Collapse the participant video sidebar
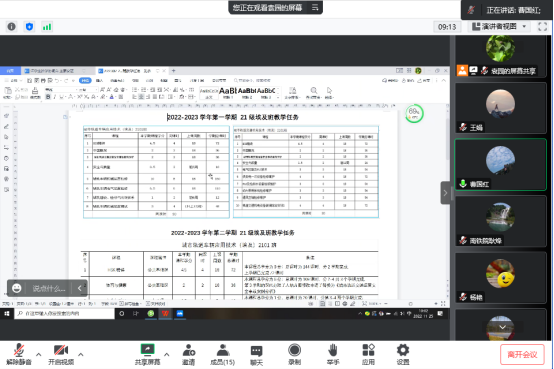The height and width of the screenshot is (369, 554). click(445, 193)
